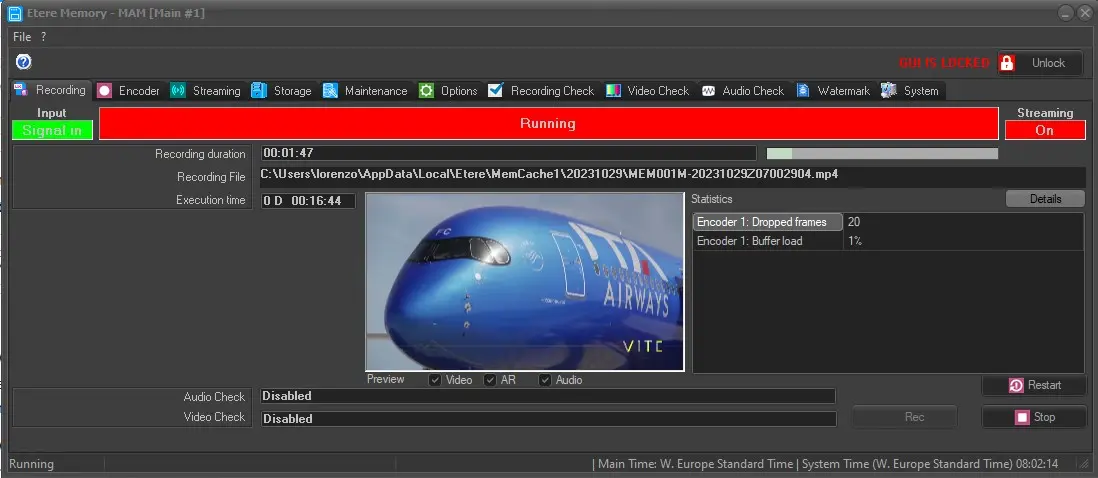This screenshot has height=478, width=1098.
Task: Click the red padlock icon
Action: coord(1007,63)
